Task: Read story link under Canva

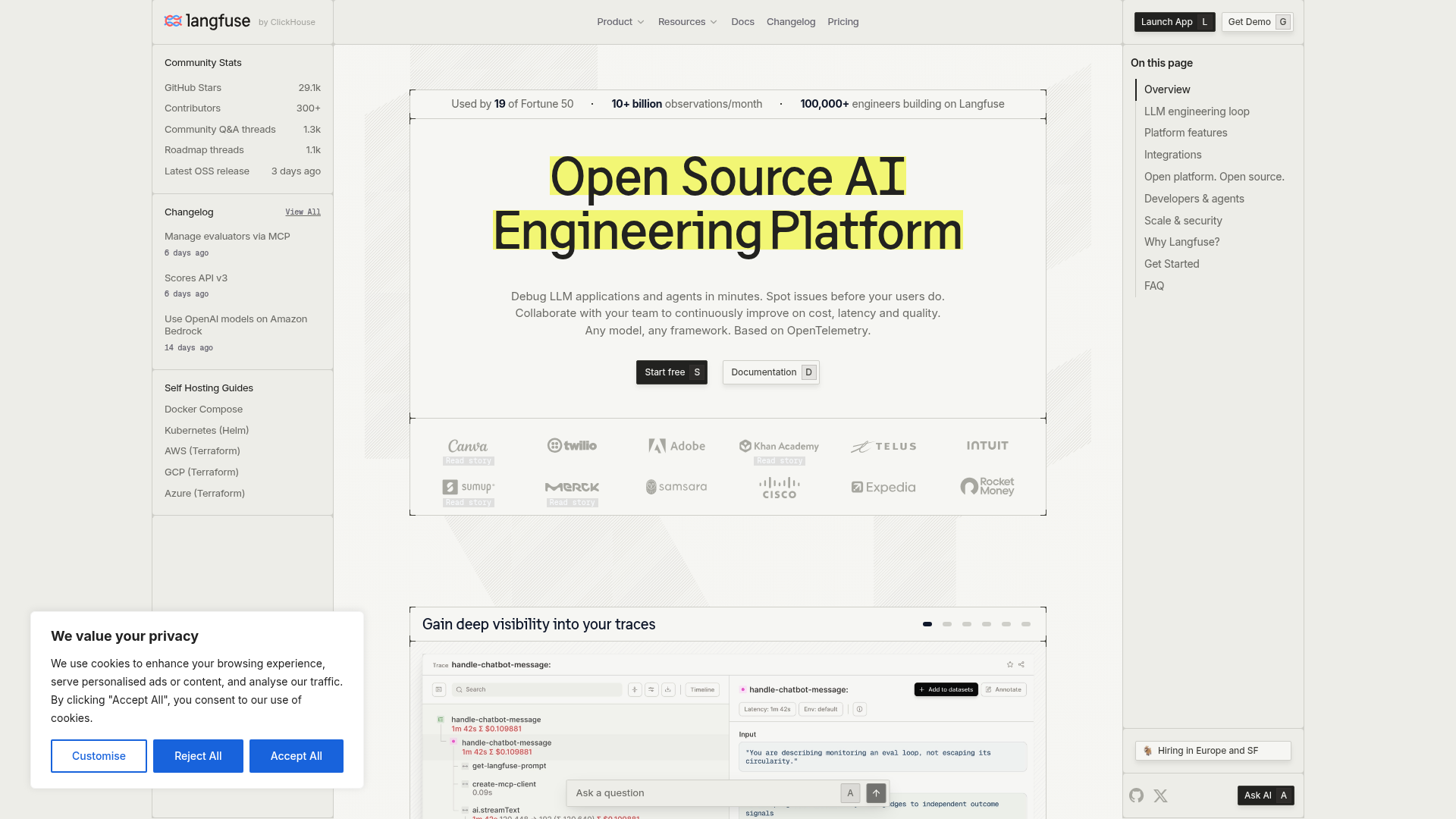Action: click(x=469, y=461)
